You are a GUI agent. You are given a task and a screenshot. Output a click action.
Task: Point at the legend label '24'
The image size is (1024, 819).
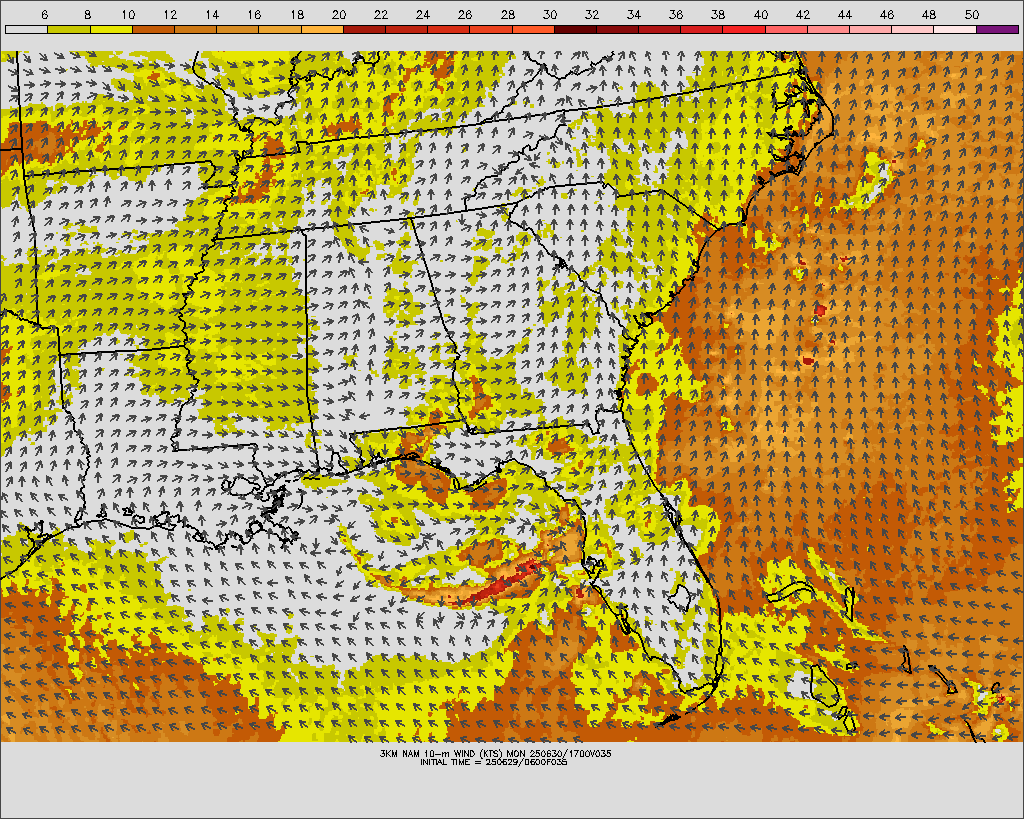(423, 14)
